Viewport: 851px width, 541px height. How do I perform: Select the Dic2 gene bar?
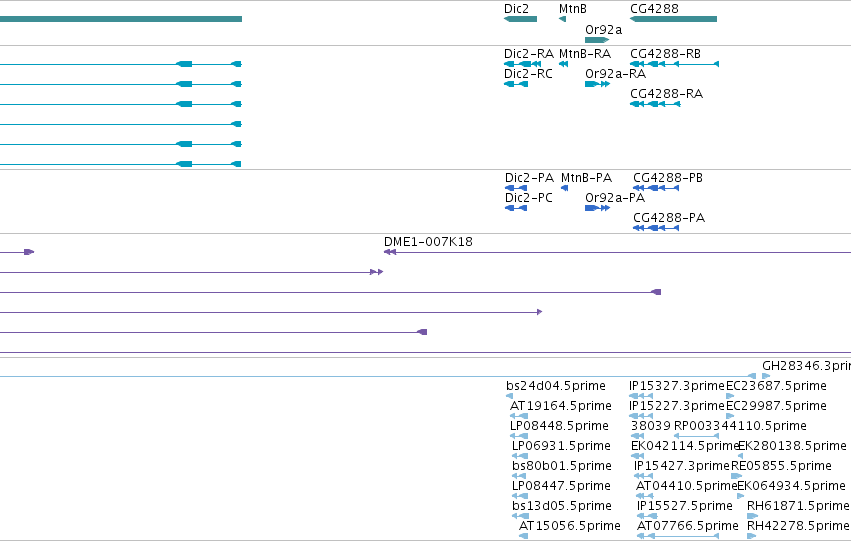(x=520, y=19)
